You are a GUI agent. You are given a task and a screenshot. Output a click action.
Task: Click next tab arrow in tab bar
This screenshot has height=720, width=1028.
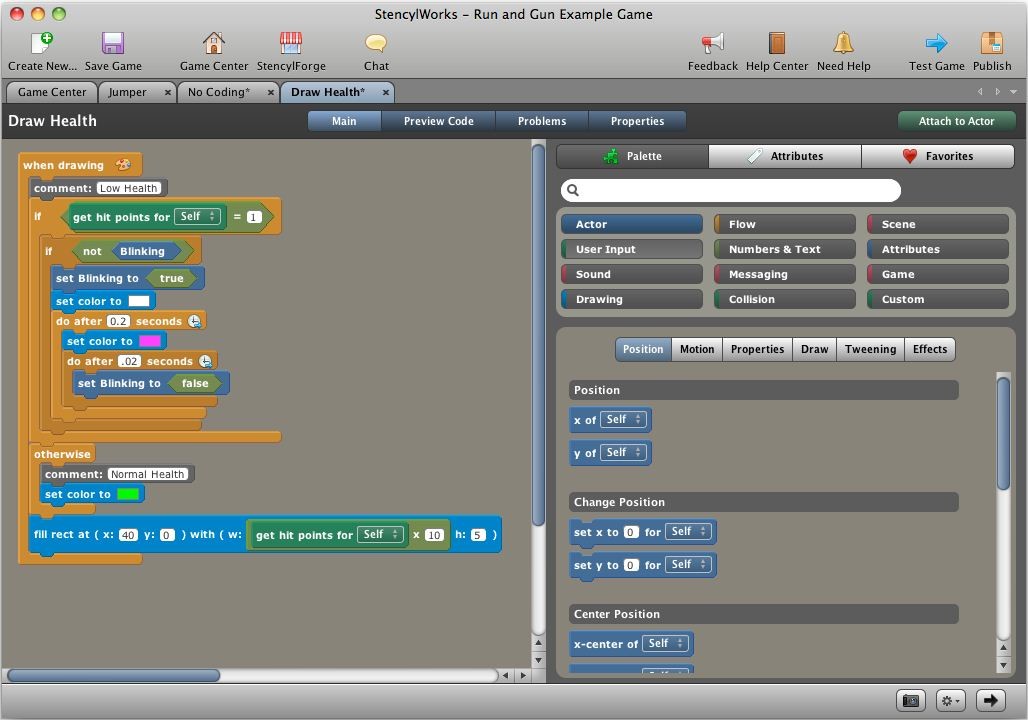pyautogui.click(x=997, y=92)
